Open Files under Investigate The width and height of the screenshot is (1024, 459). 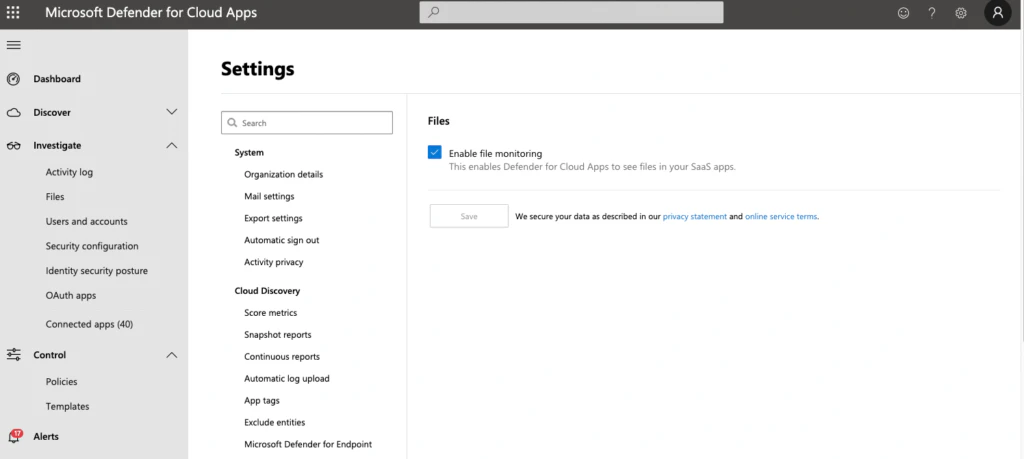coord(55,197)
